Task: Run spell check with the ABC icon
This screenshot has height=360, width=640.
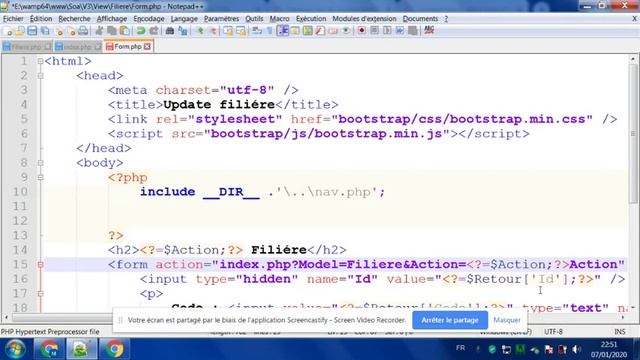Action: [x=429, y=31]
